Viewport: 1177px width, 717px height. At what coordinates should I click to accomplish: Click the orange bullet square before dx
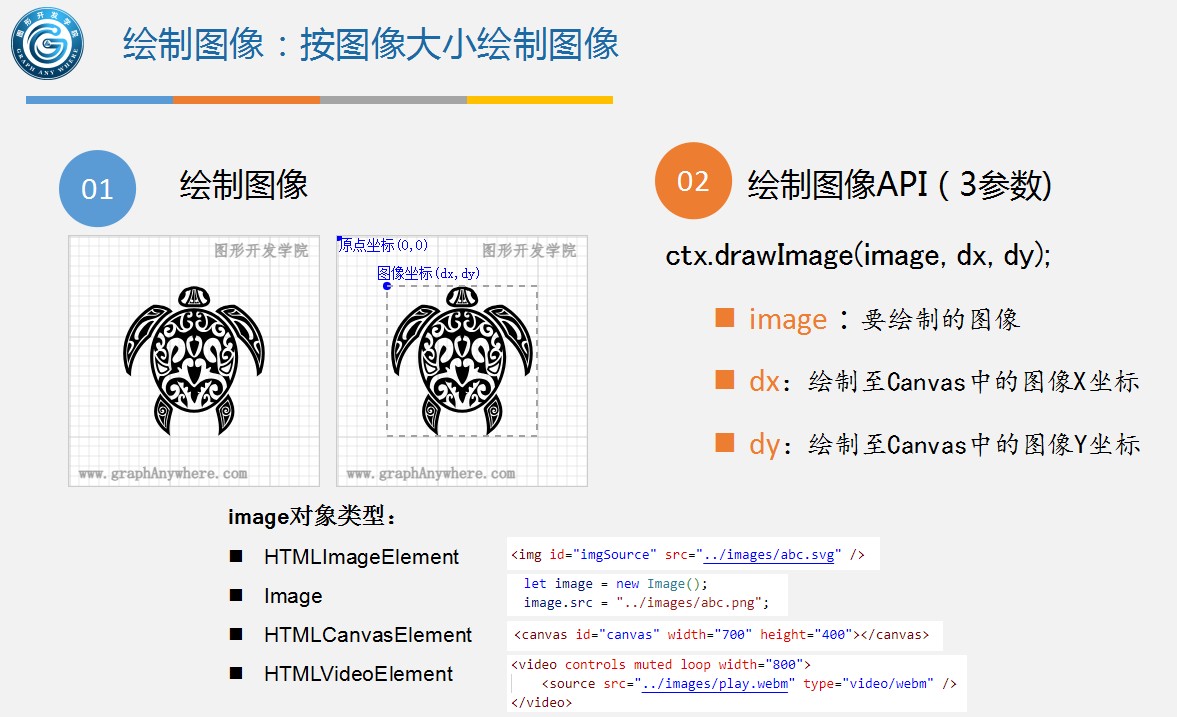(x=724, y=379)
